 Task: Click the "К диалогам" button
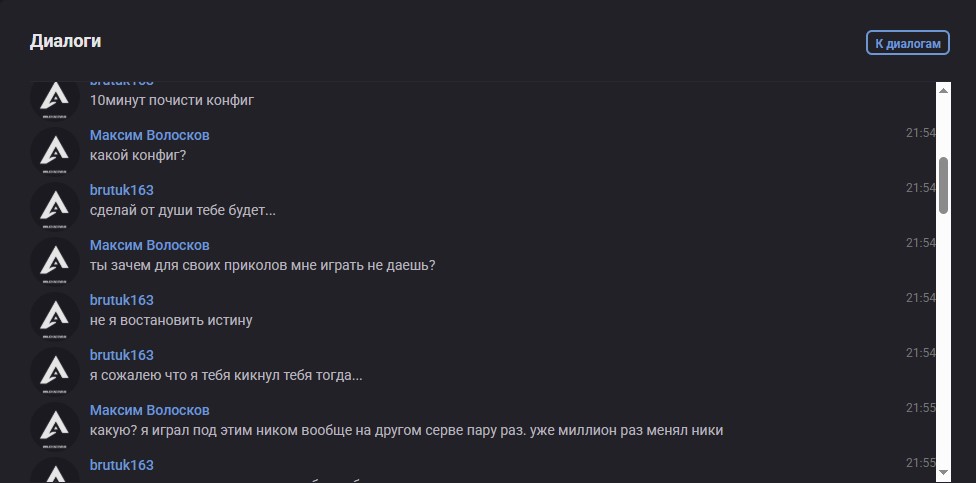(x=907, y=43)
